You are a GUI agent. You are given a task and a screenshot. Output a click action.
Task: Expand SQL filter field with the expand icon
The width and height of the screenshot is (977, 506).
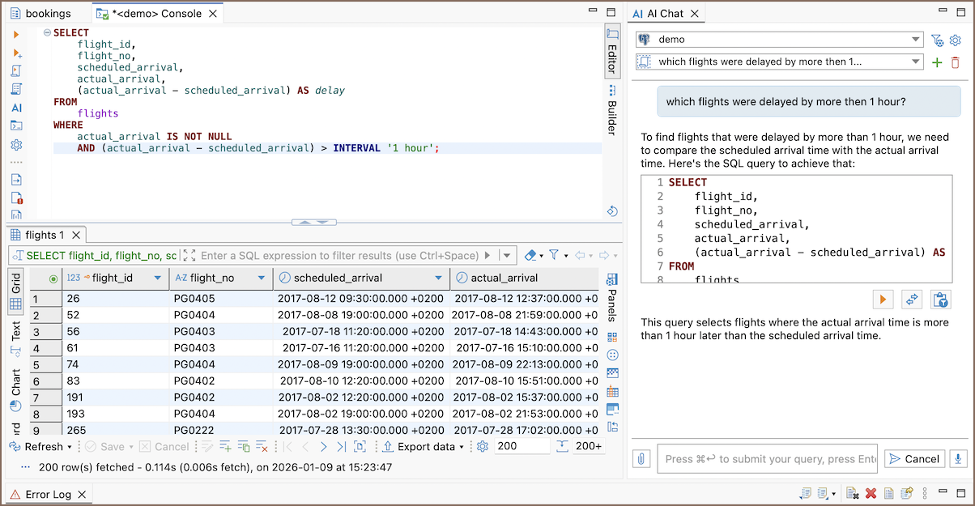click(190, 255)
